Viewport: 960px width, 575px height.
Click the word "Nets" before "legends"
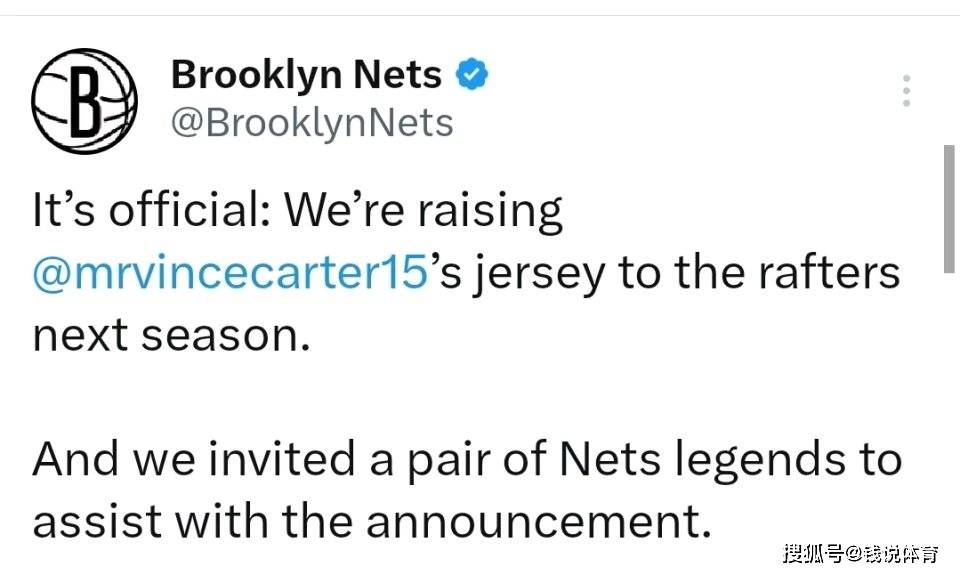(x=610, y=459)
